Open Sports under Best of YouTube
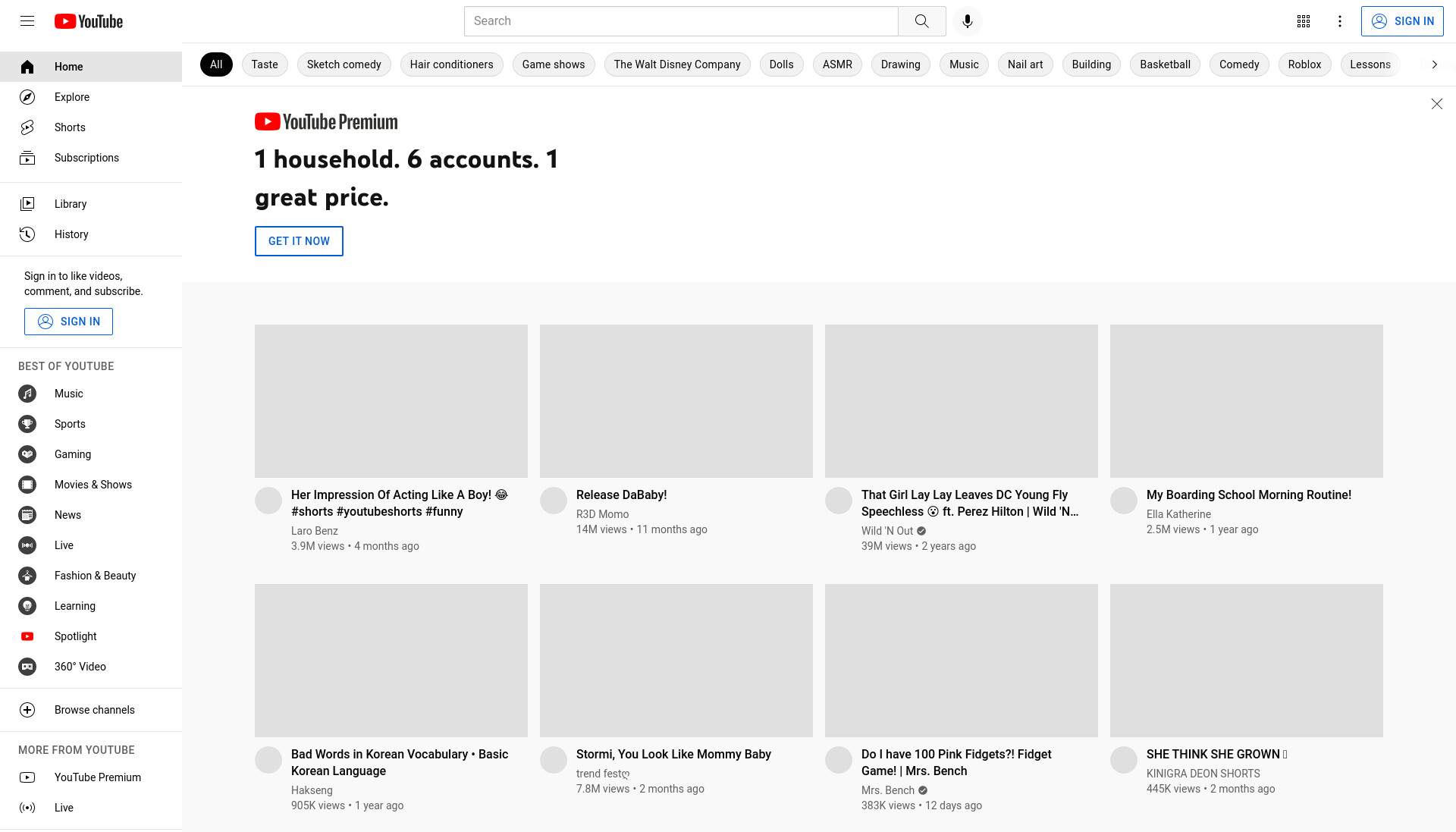The image size is (1456, 832). 91,424
